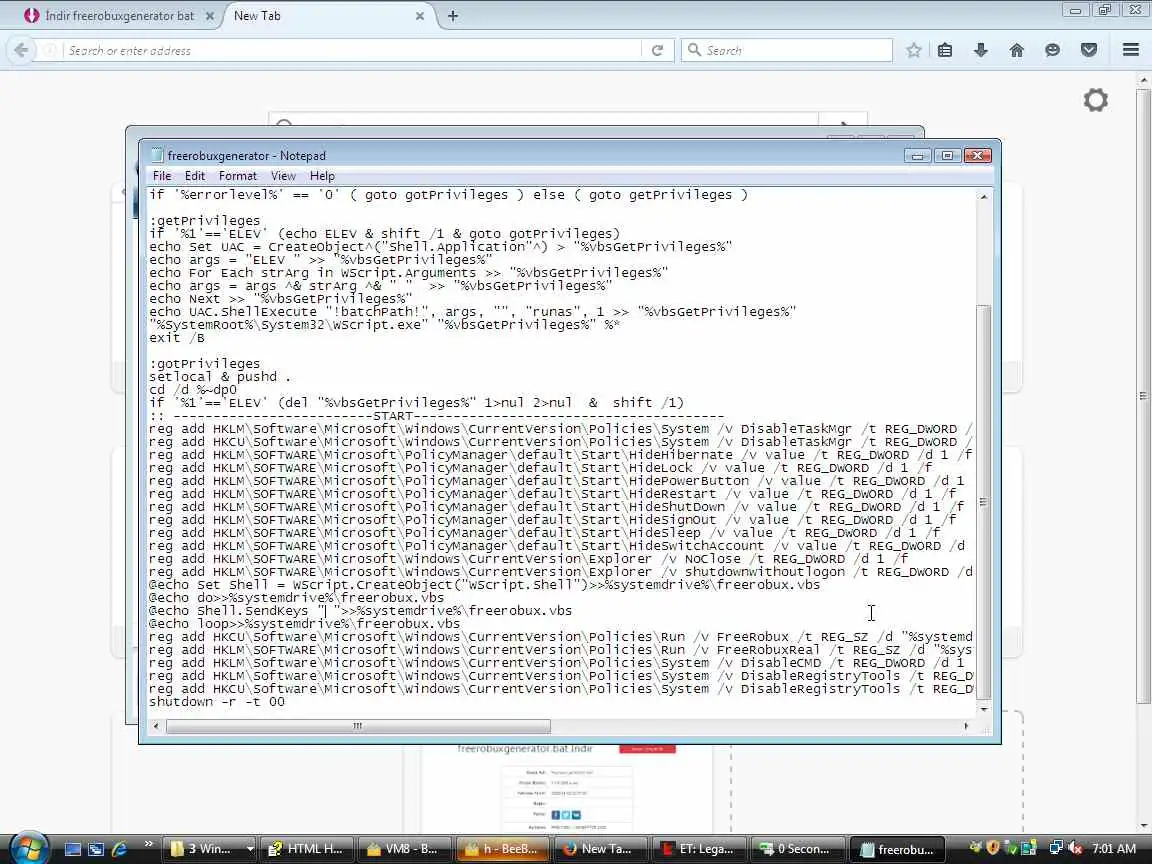Viewport: 1152px width, 864px height.
Task: Switch to the h - BeeB... taskbar window
Action: point(503,849)
